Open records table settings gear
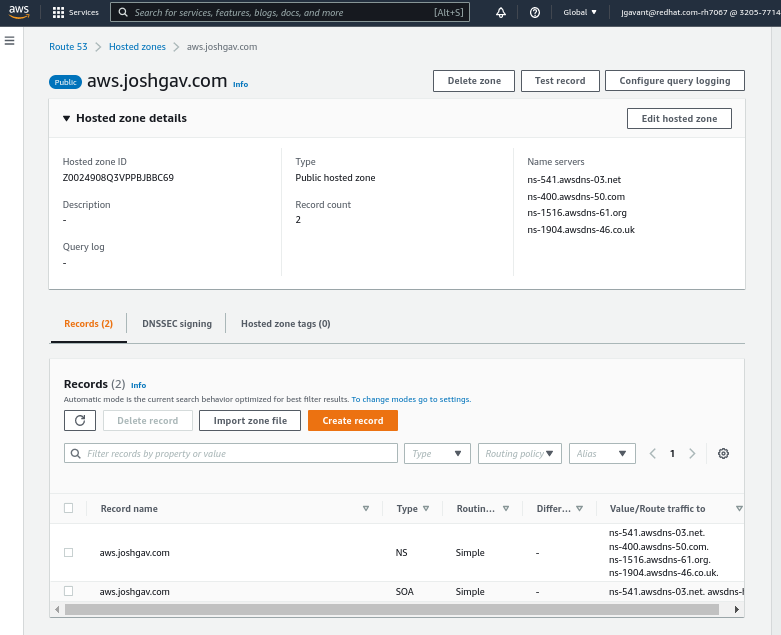The image size is (781, 635). coord(723,453)
